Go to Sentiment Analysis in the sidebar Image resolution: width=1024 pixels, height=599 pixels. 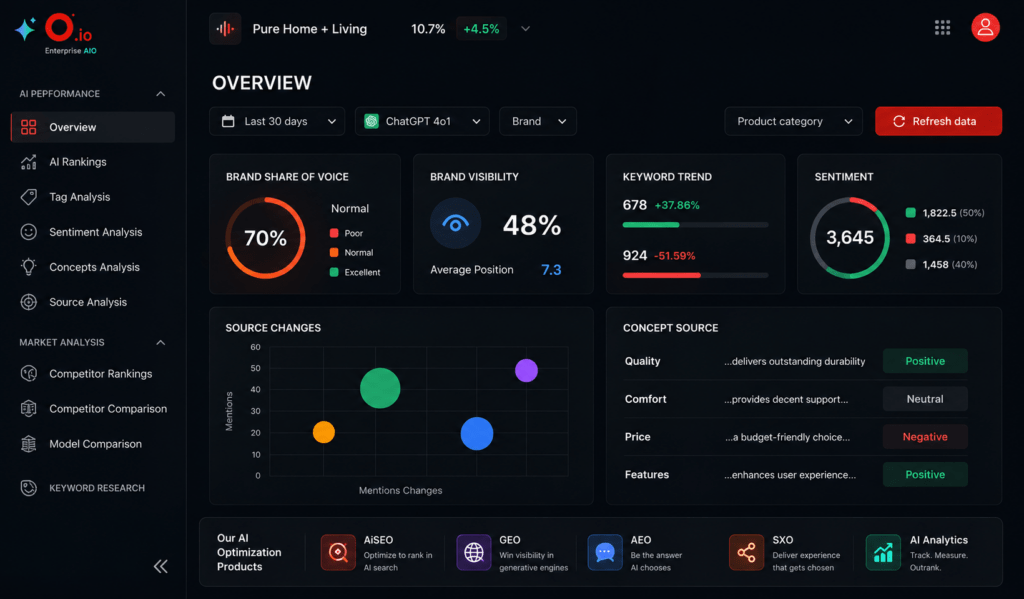click(x=93, y=232)
